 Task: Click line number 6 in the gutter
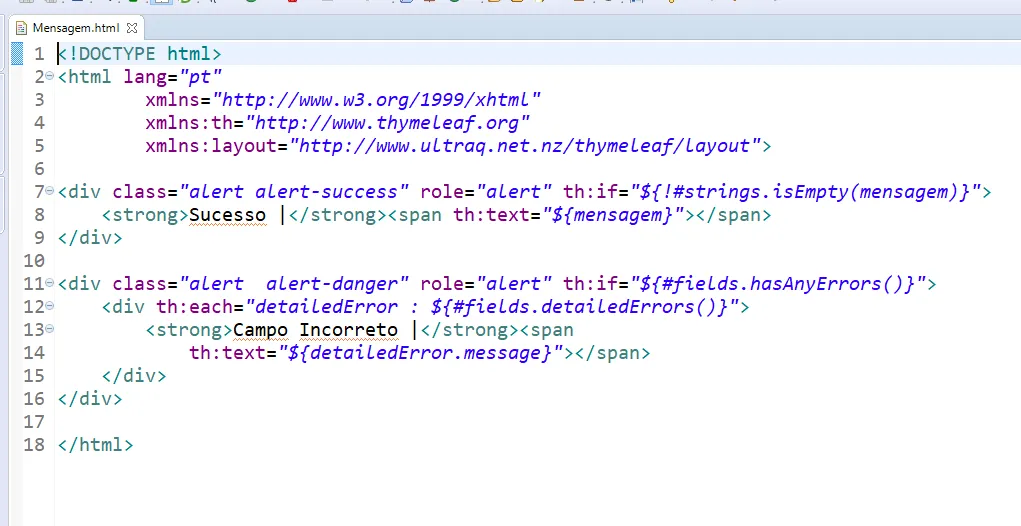(x=39, y=169)
